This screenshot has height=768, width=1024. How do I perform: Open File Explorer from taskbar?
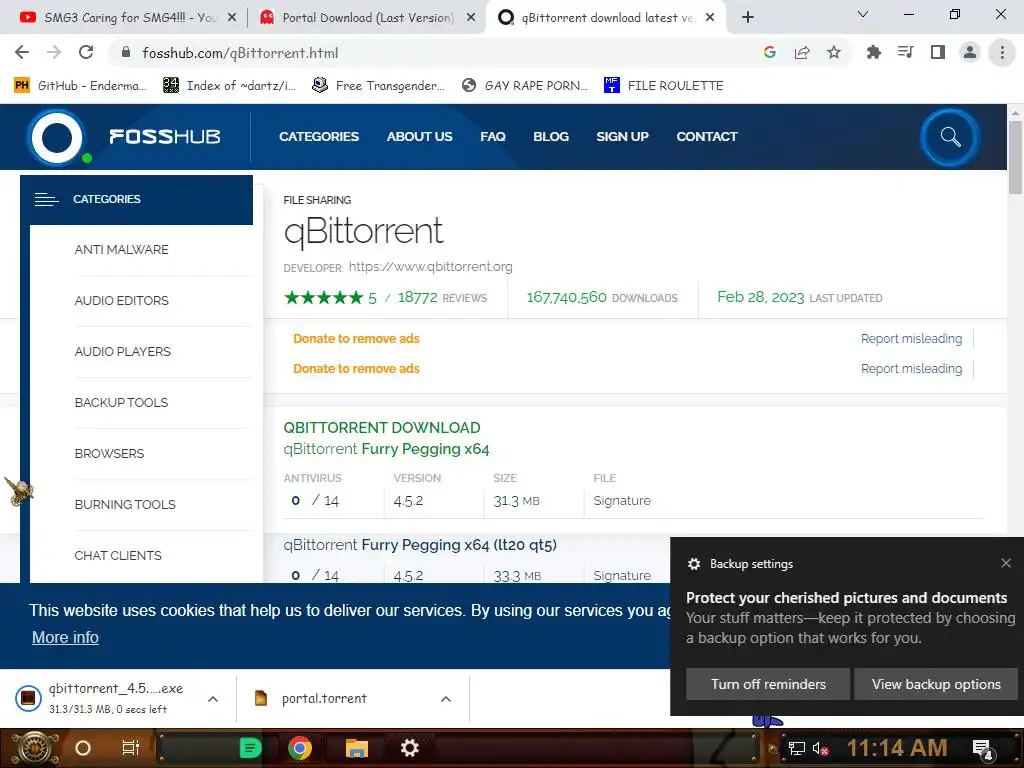(x=357, y=748)
